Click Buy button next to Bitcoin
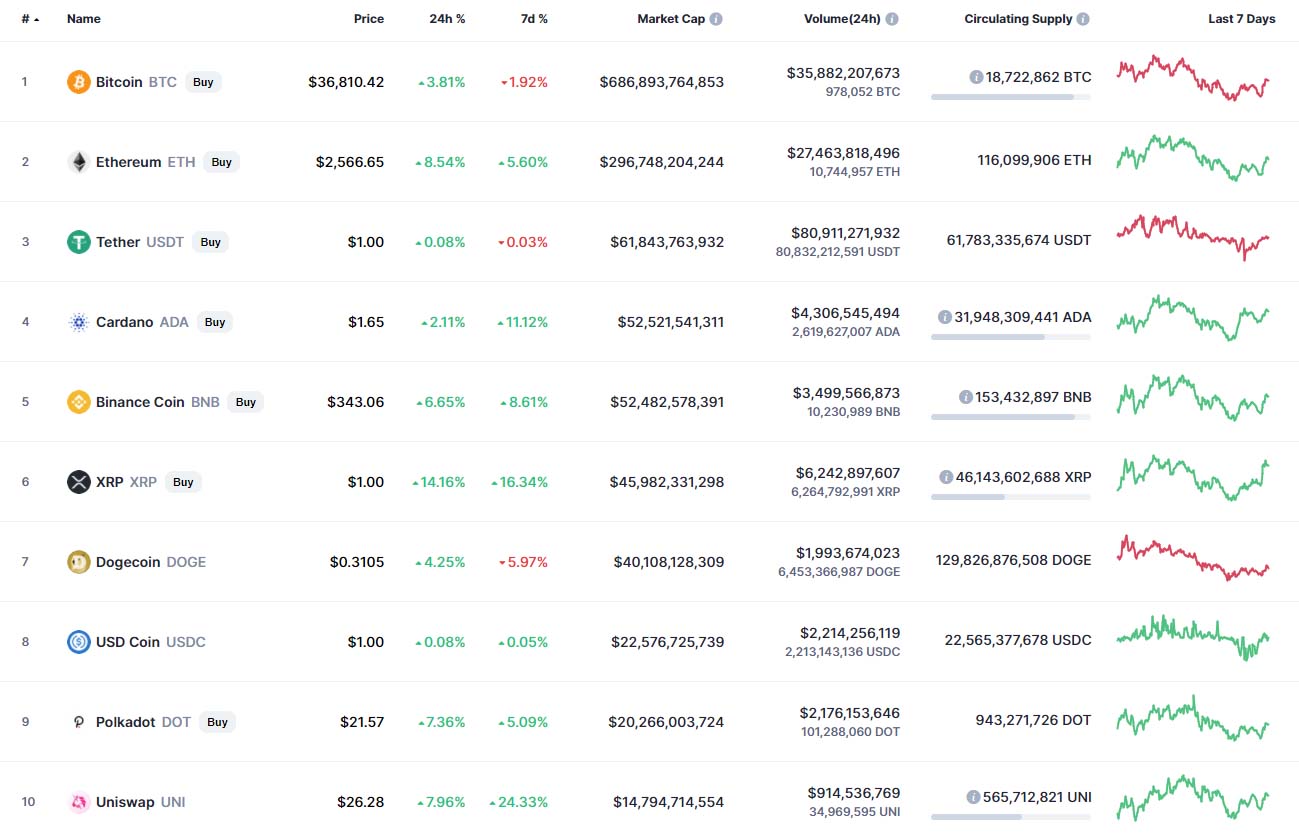This screenshot has height=833, width=1299. tap(203, 82)
